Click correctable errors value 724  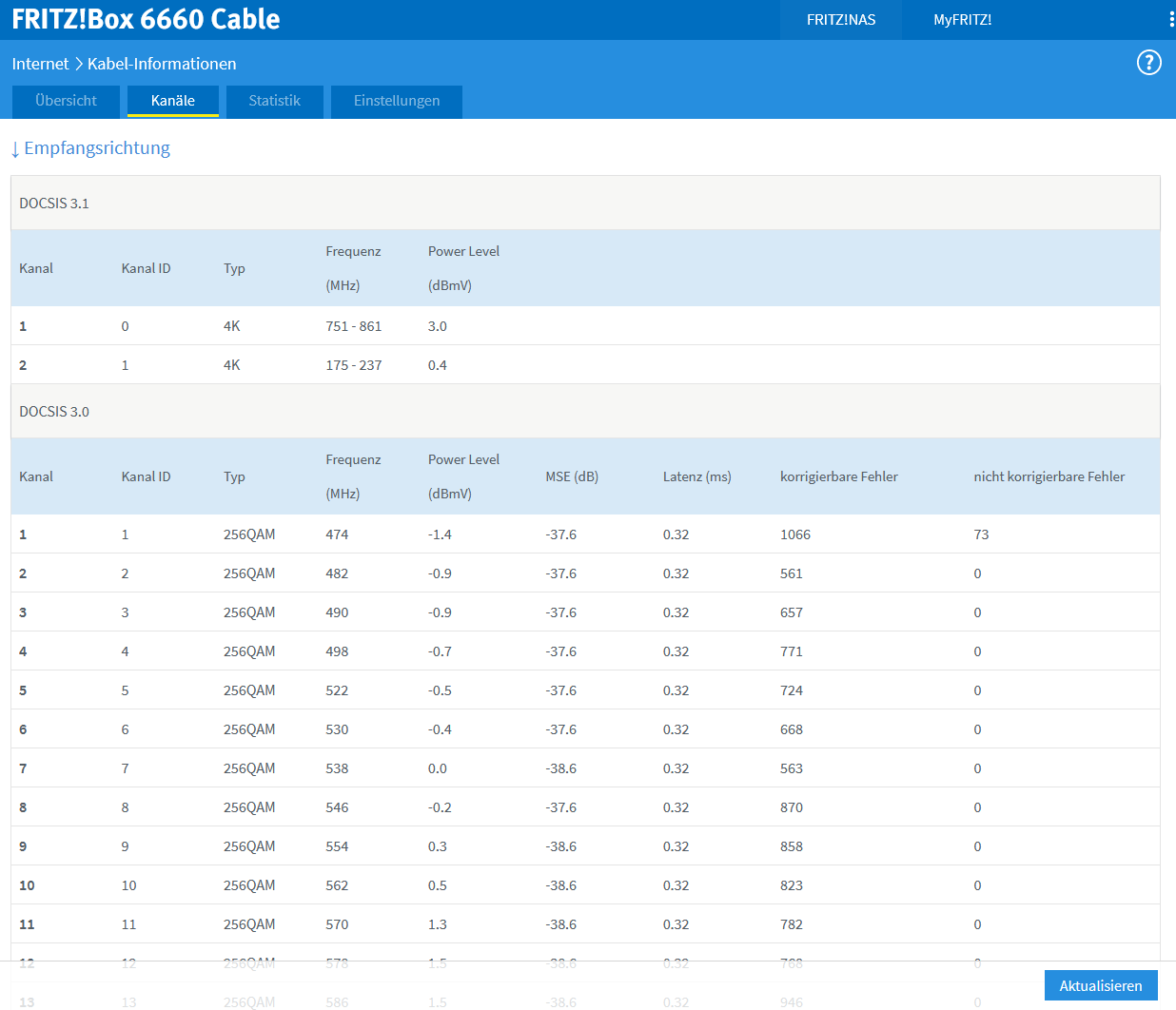click(792, 690)
